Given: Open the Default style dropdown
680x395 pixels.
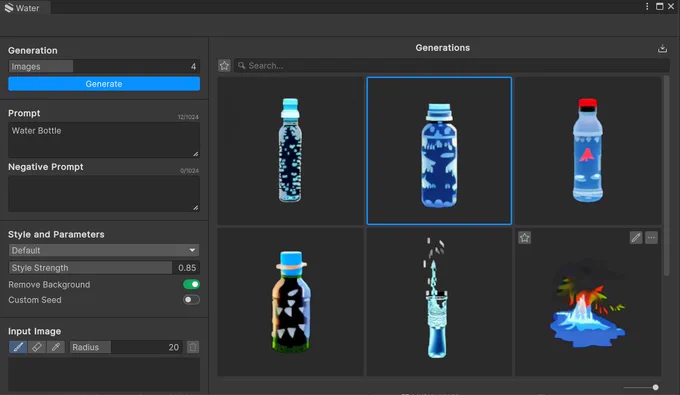Looking at the screenshot, I should tap(104, 250).
